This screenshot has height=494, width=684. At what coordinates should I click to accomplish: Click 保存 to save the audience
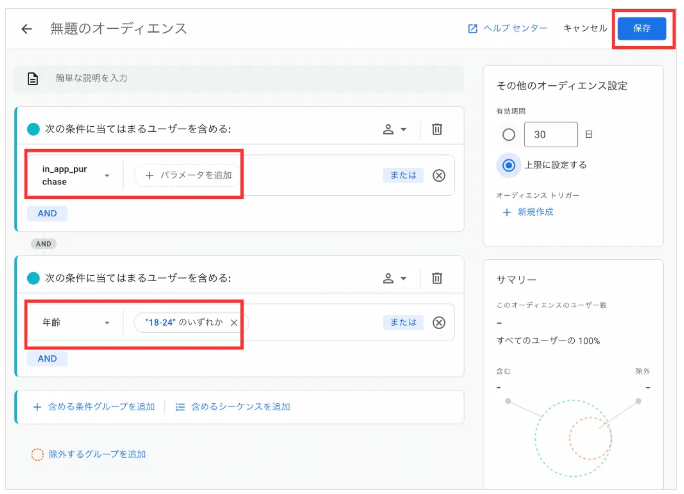pos(641,28)
